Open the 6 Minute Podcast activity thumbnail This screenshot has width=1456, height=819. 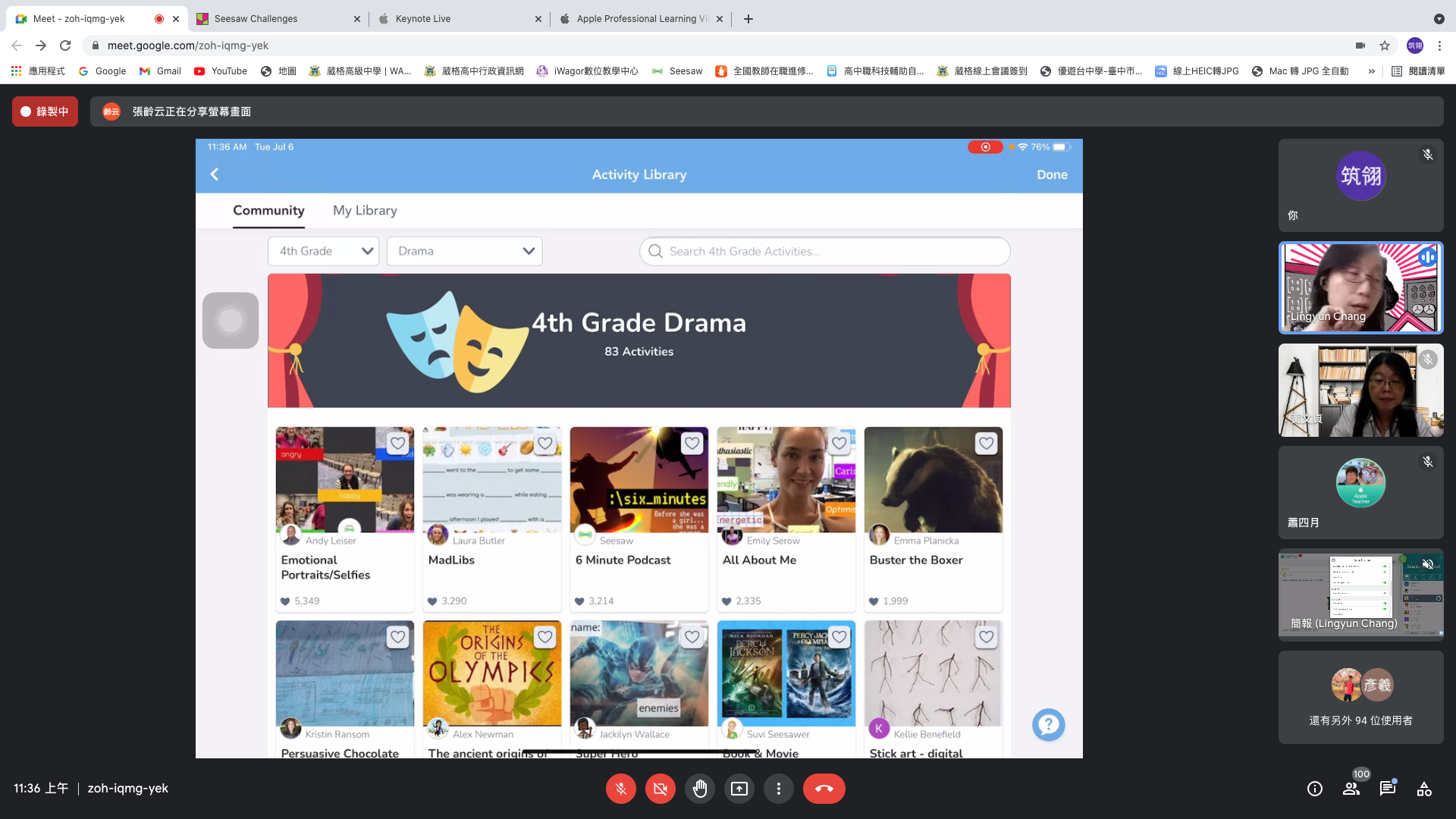pos(639,479)
